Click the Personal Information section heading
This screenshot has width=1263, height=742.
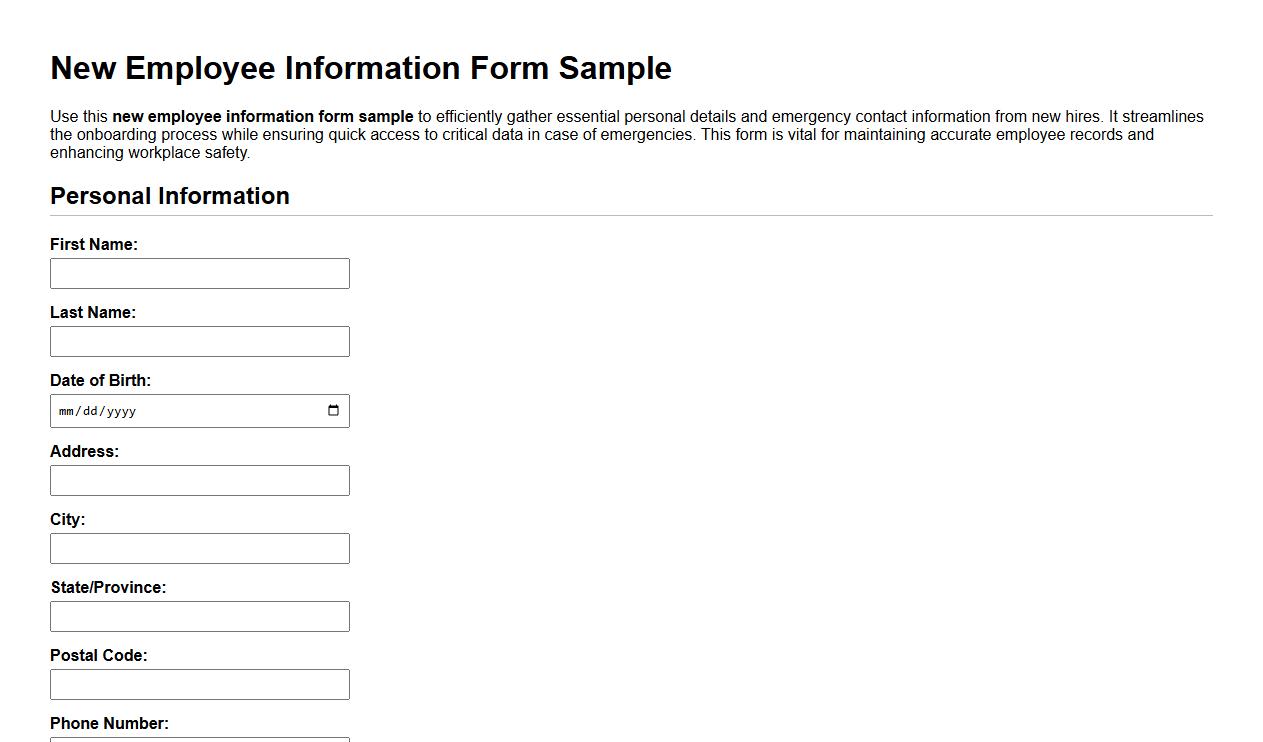point(169,196)
